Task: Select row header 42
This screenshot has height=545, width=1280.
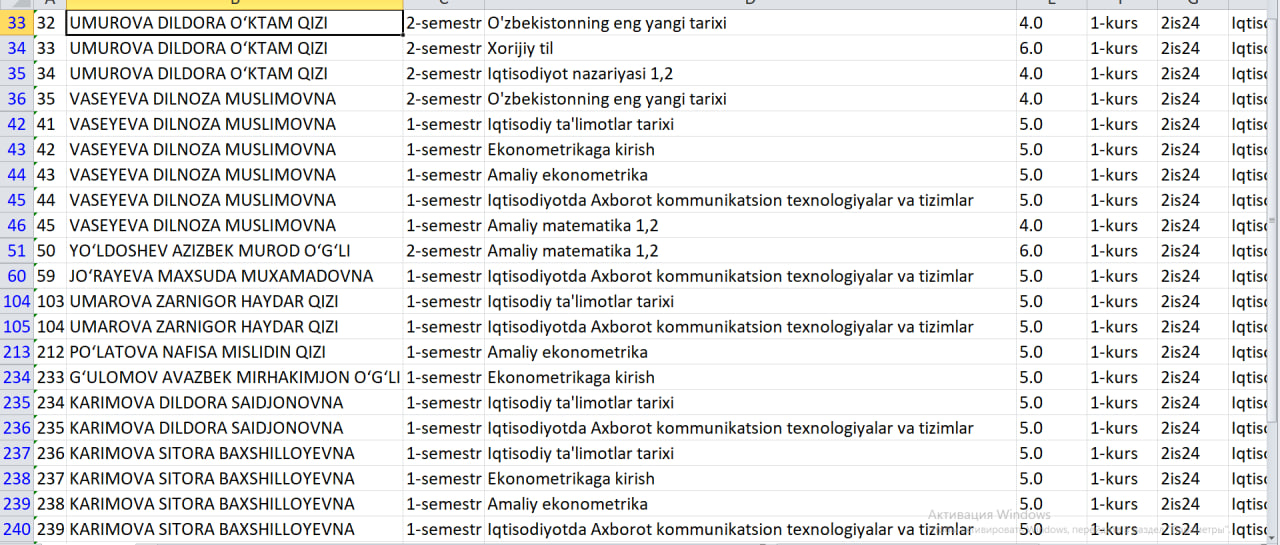Action: pos(16,124)
